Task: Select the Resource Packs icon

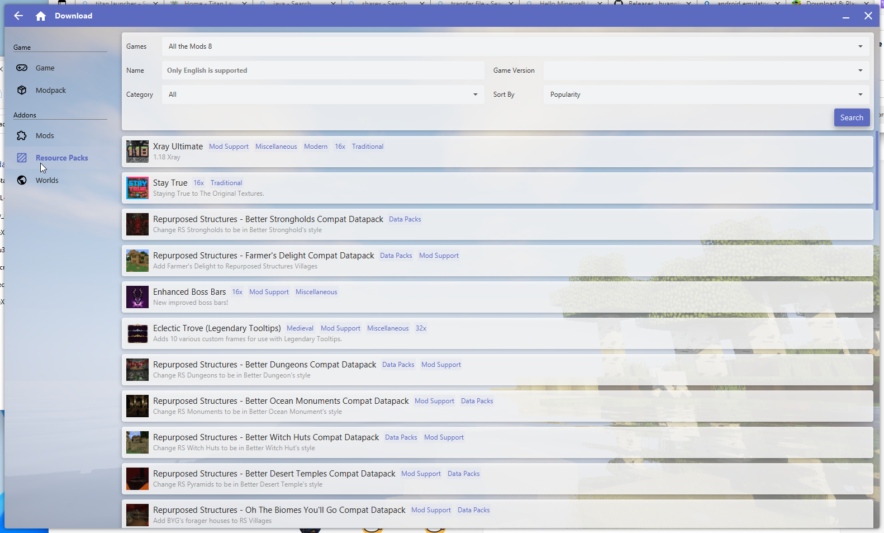Action: coord(22,158)
